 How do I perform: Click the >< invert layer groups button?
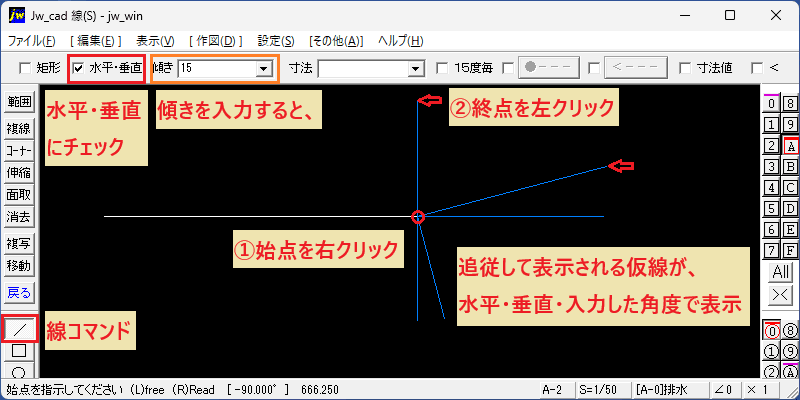point(781,294)
